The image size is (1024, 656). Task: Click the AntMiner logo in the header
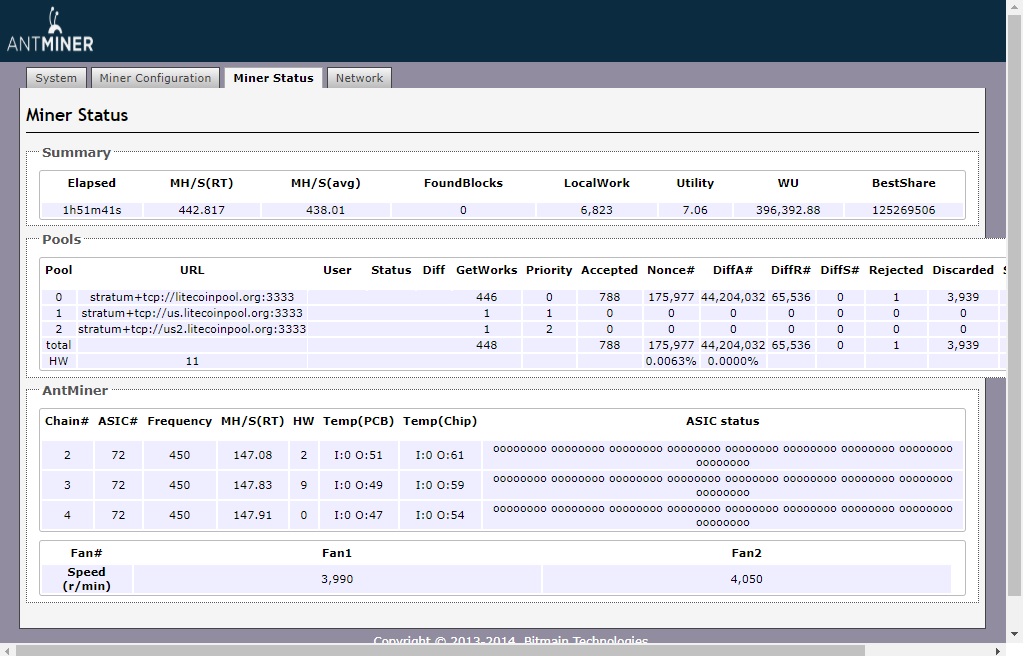pos(50,29)
